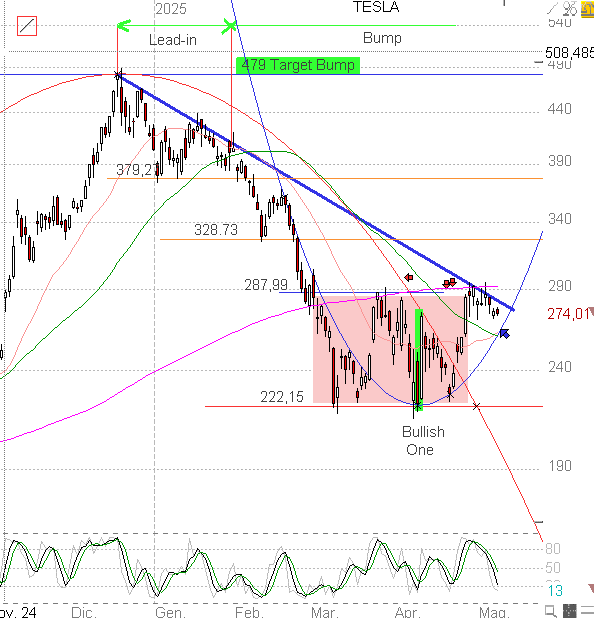Click the current price 274,01 label

(x=568, y=314)
